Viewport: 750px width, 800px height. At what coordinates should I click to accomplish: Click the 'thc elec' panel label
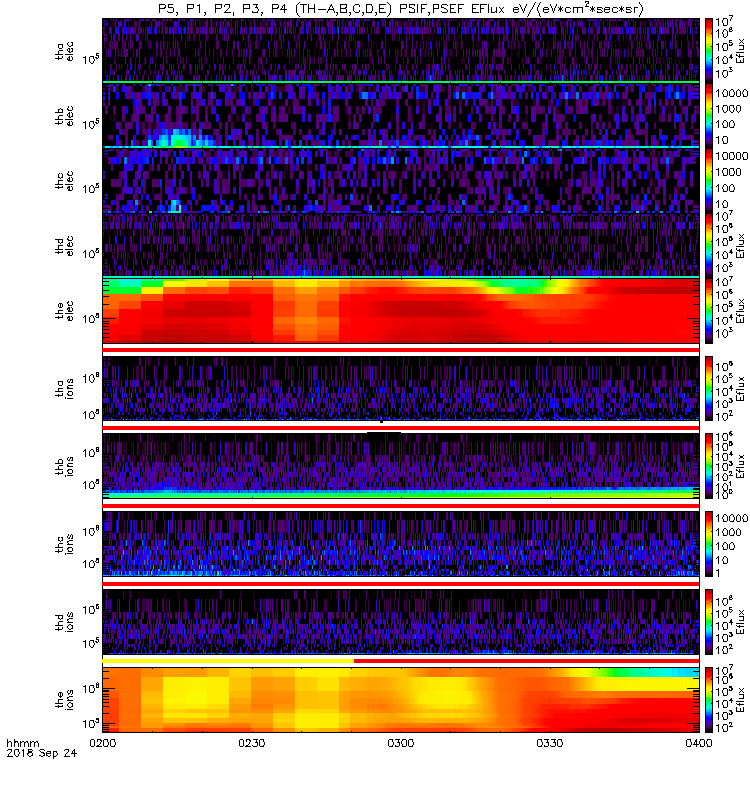65,181
